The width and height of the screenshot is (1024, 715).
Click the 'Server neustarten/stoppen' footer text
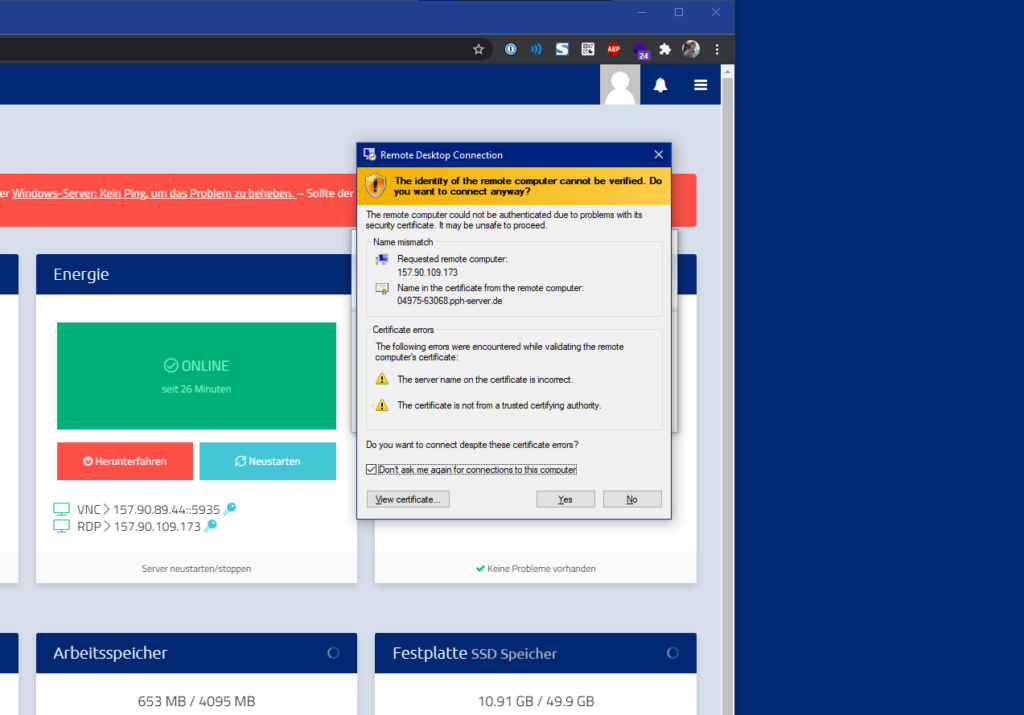point(196,569)
